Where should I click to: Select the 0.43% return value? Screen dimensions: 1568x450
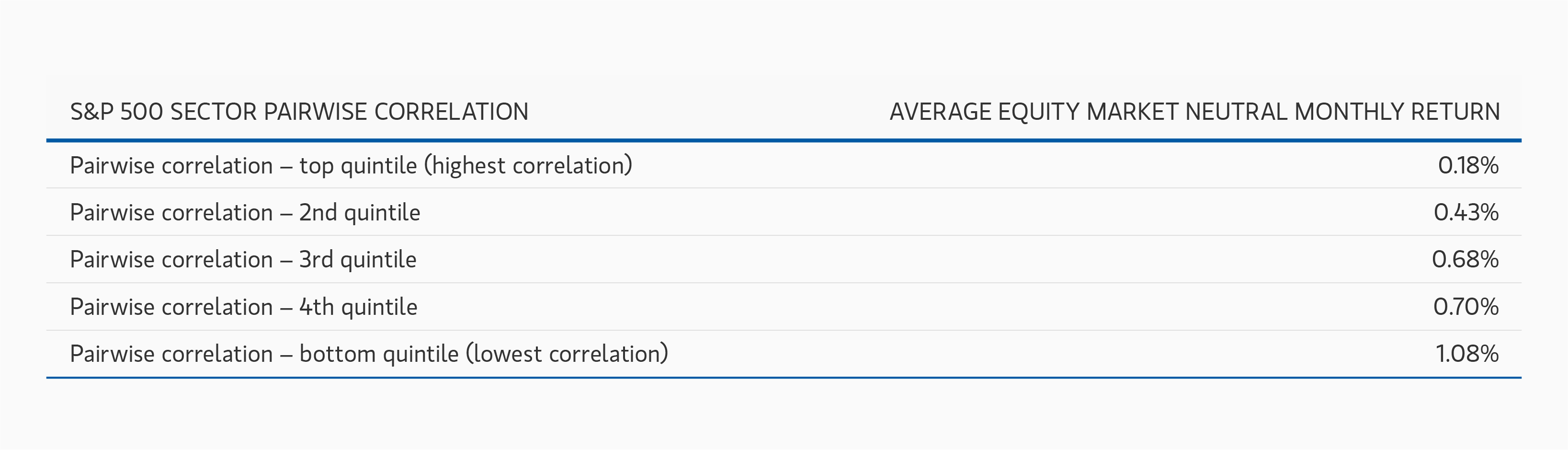(1466, 212)
